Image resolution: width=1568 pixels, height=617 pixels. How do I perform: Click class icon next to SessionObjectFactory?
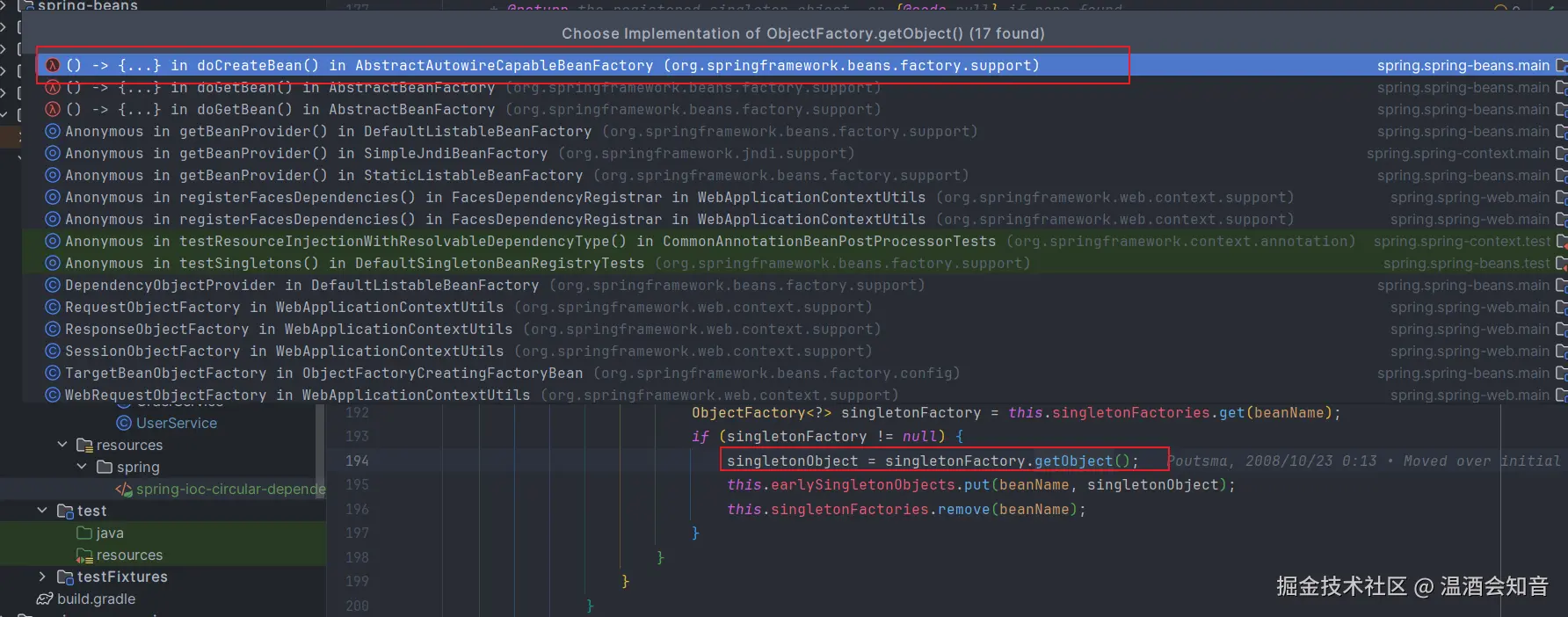point(53,351)
